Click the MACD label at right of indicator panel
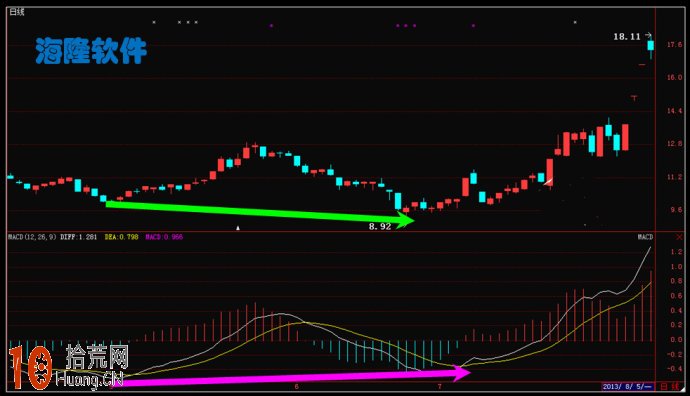Viewport: 690px width, 396px height. (646, 237)
